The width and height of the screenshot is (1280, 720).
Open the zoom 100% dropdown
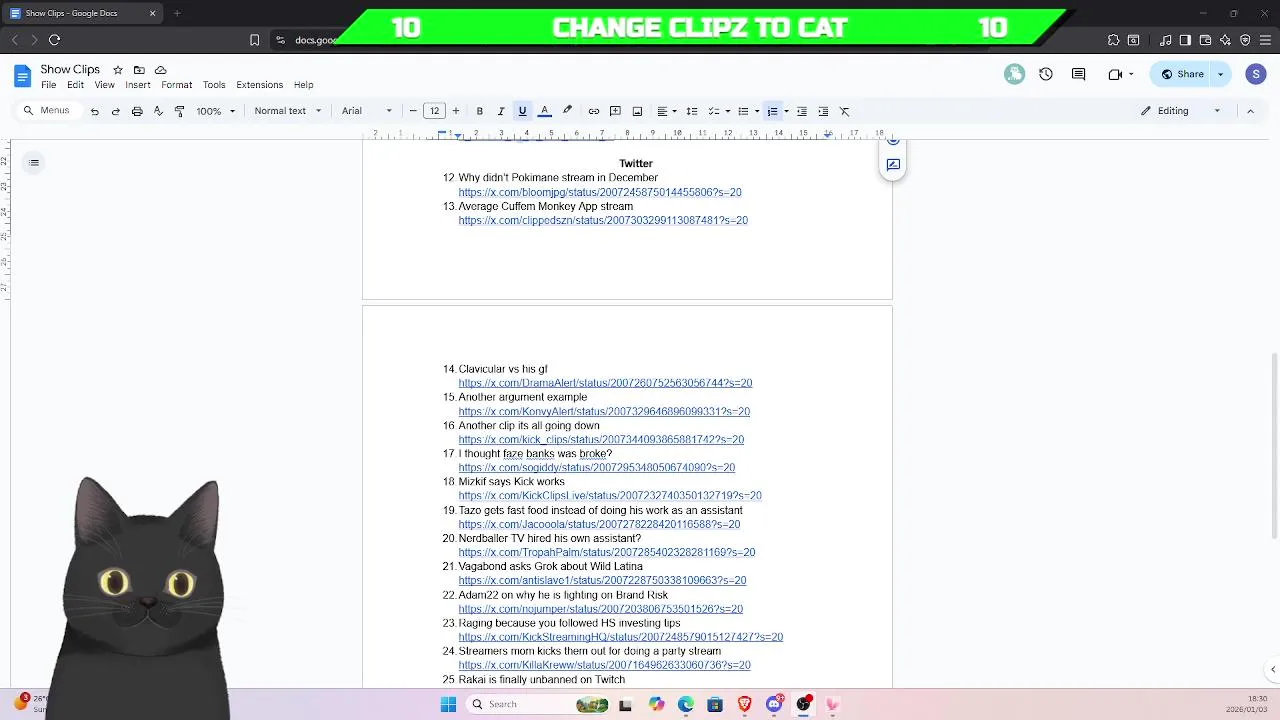(215, 111)
